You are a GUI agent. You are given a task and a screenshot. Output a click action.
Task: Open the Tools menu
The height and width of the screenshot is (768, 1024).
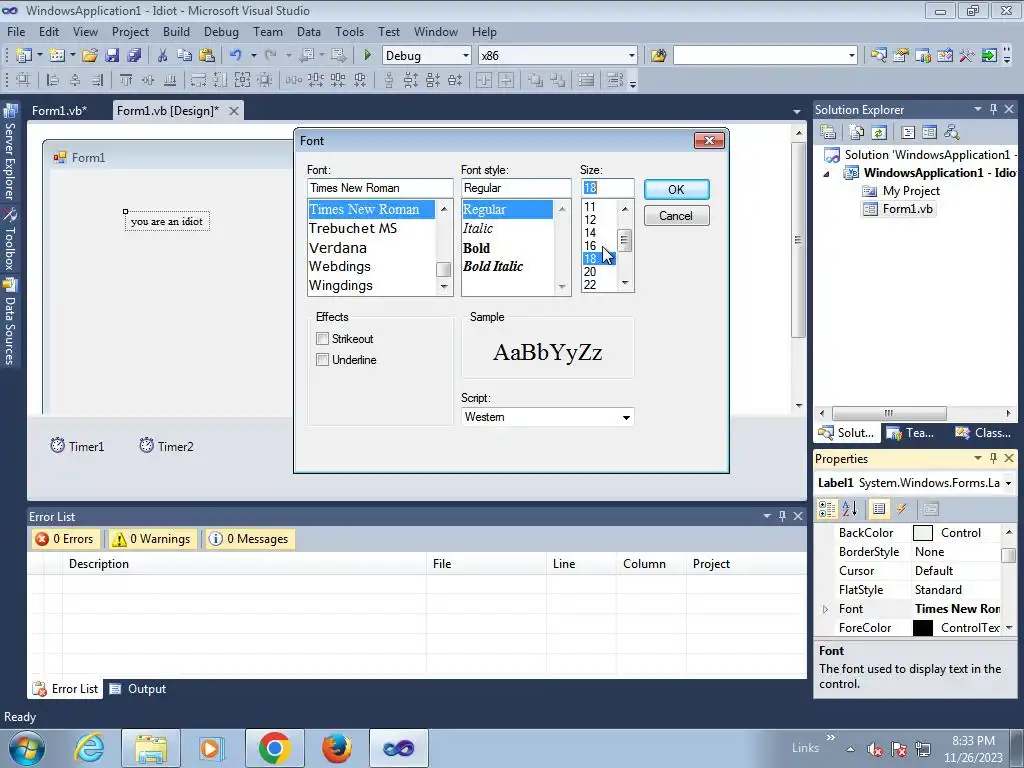click(349, 31)
